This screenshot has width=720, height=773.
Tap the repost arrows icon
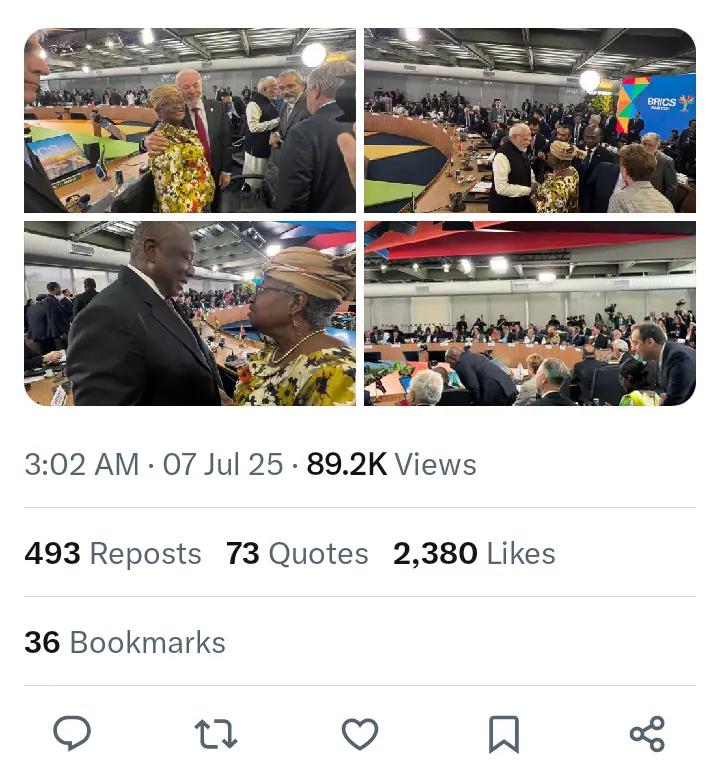pyautogui.click(x=216, y=734)
